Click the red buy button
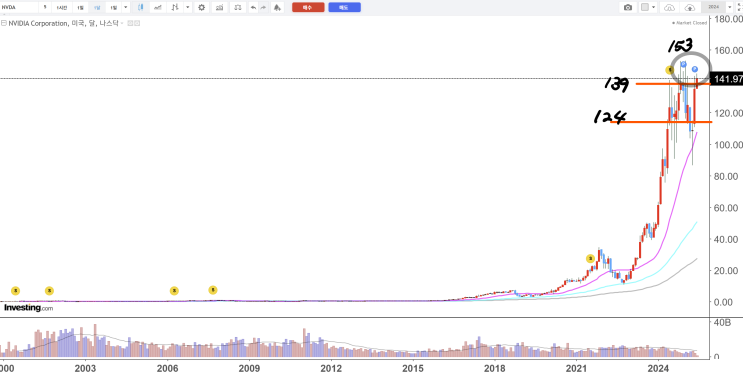The image size is (743, 374). point(308,8)
